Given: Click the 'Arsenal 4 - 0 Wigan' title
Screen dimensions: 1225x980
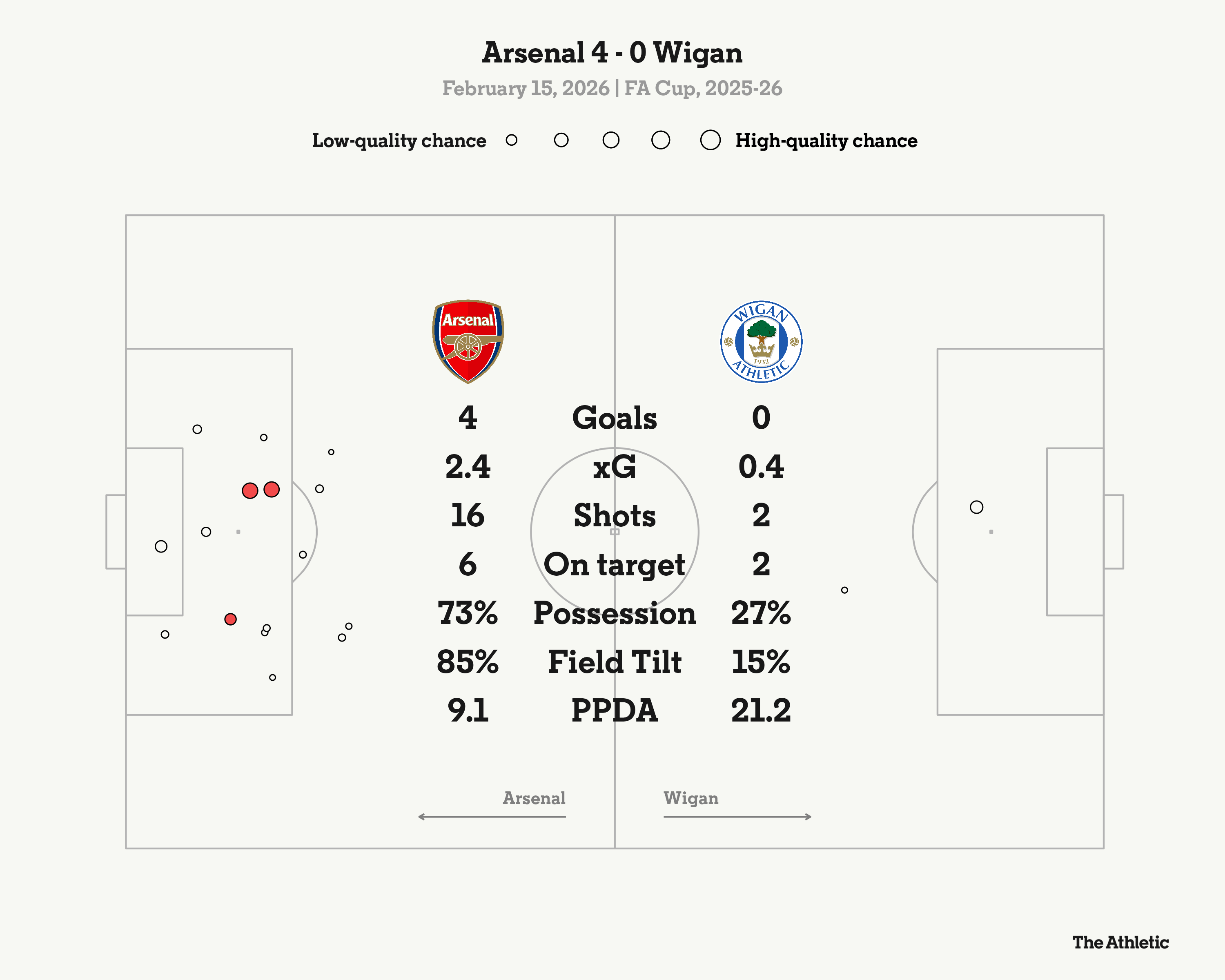Looking at the screenshot, I should tap(612, 53).
